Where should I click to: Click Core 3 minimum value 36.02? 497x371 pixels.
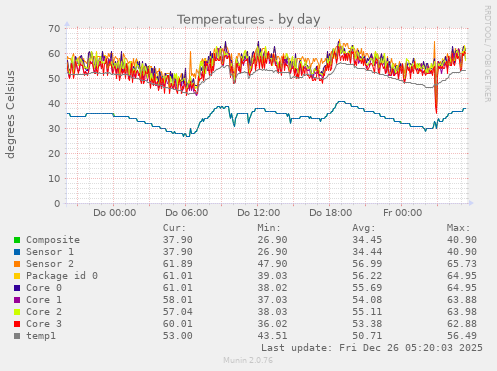272,324
